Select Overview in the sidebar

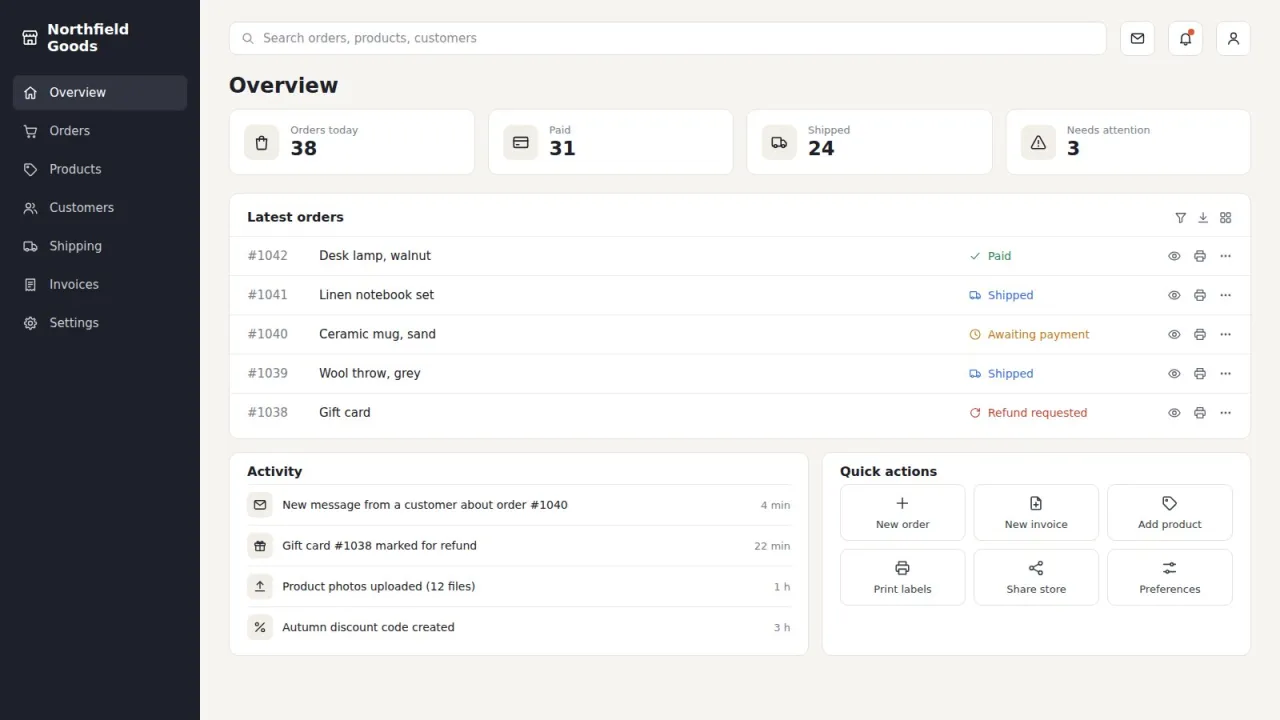coord(100,92)
